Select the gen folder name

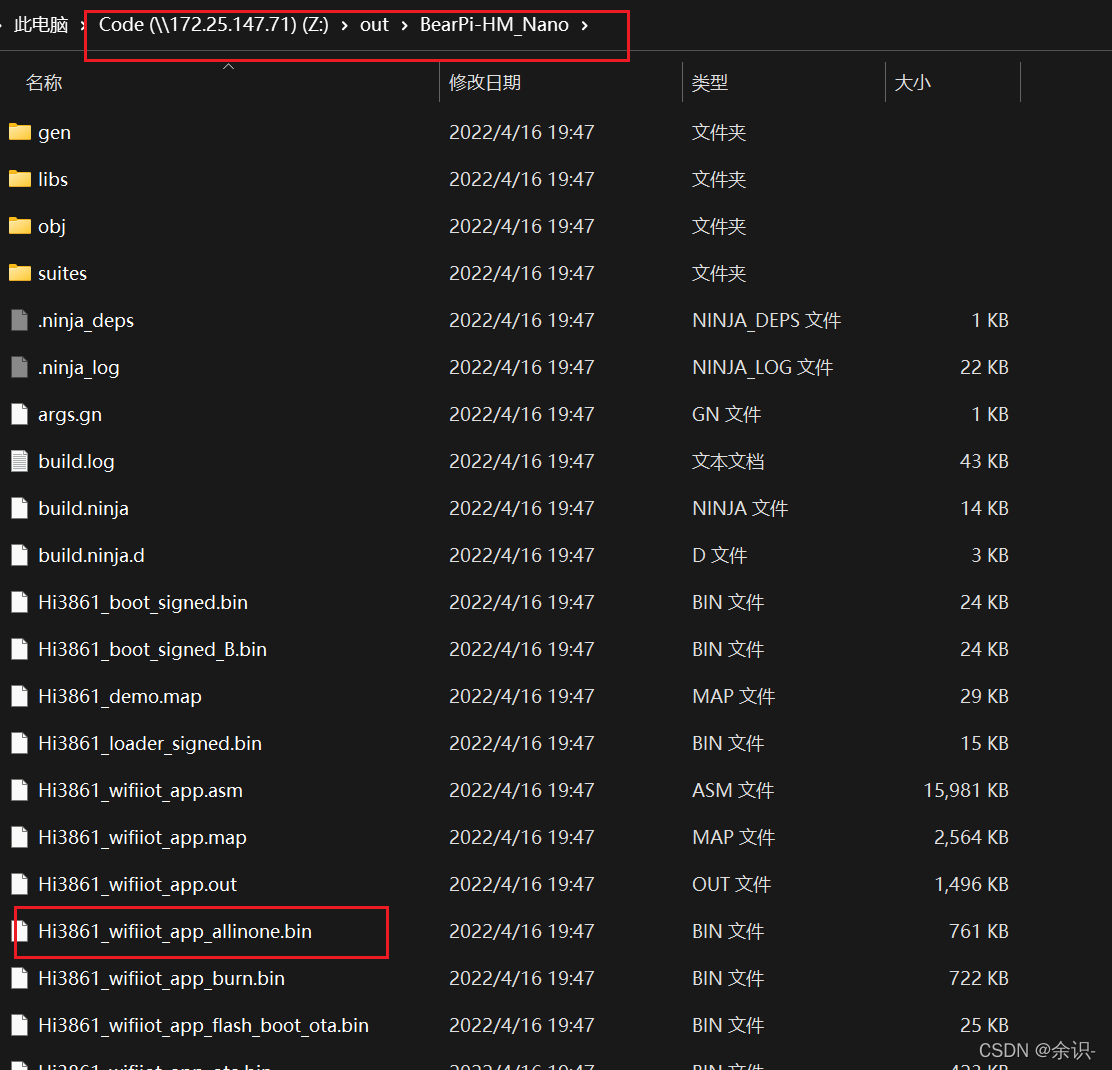coord(55,133)
